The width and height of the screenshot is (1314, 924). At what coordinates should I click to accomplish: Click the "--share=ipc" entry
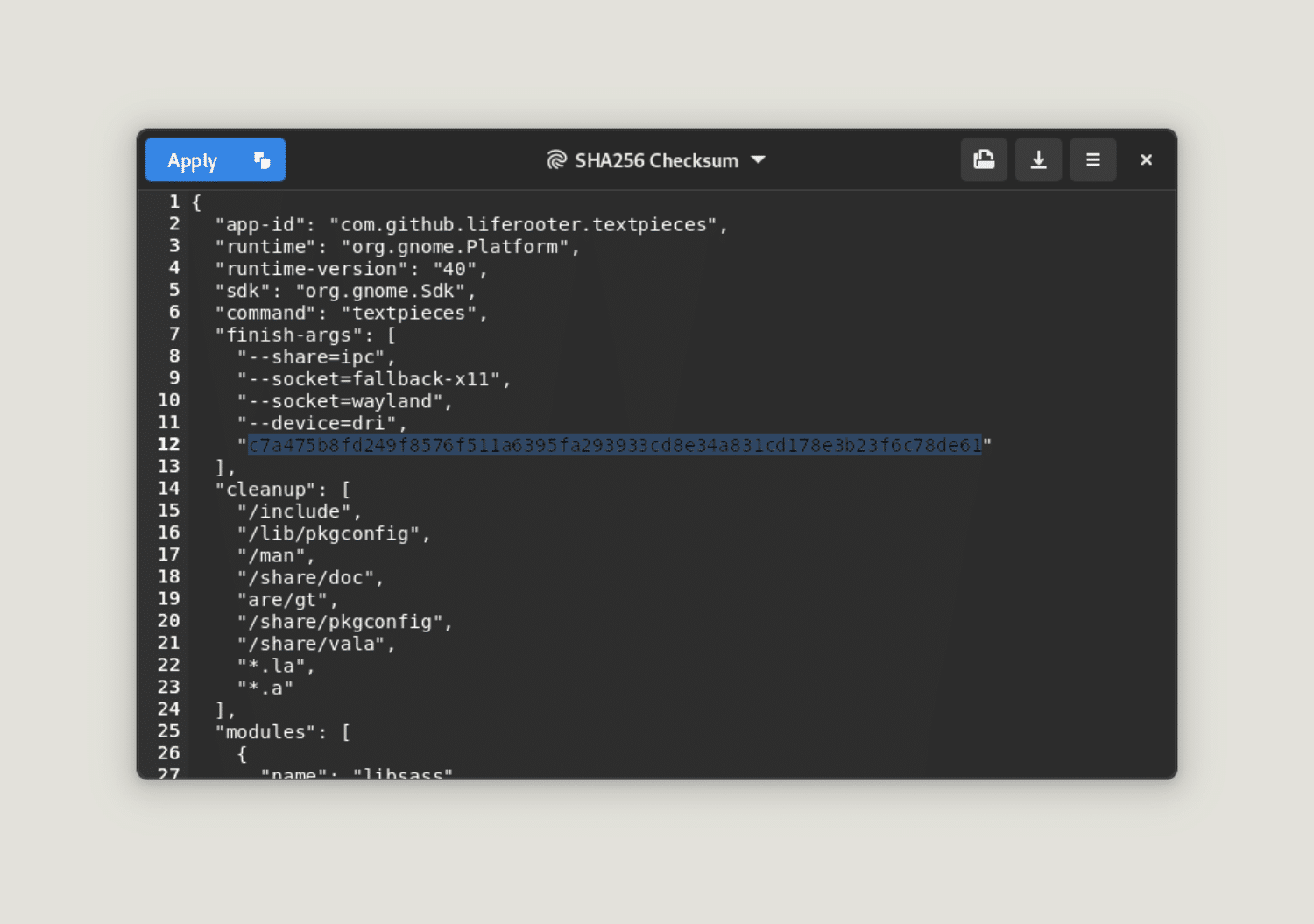(316, 357)
